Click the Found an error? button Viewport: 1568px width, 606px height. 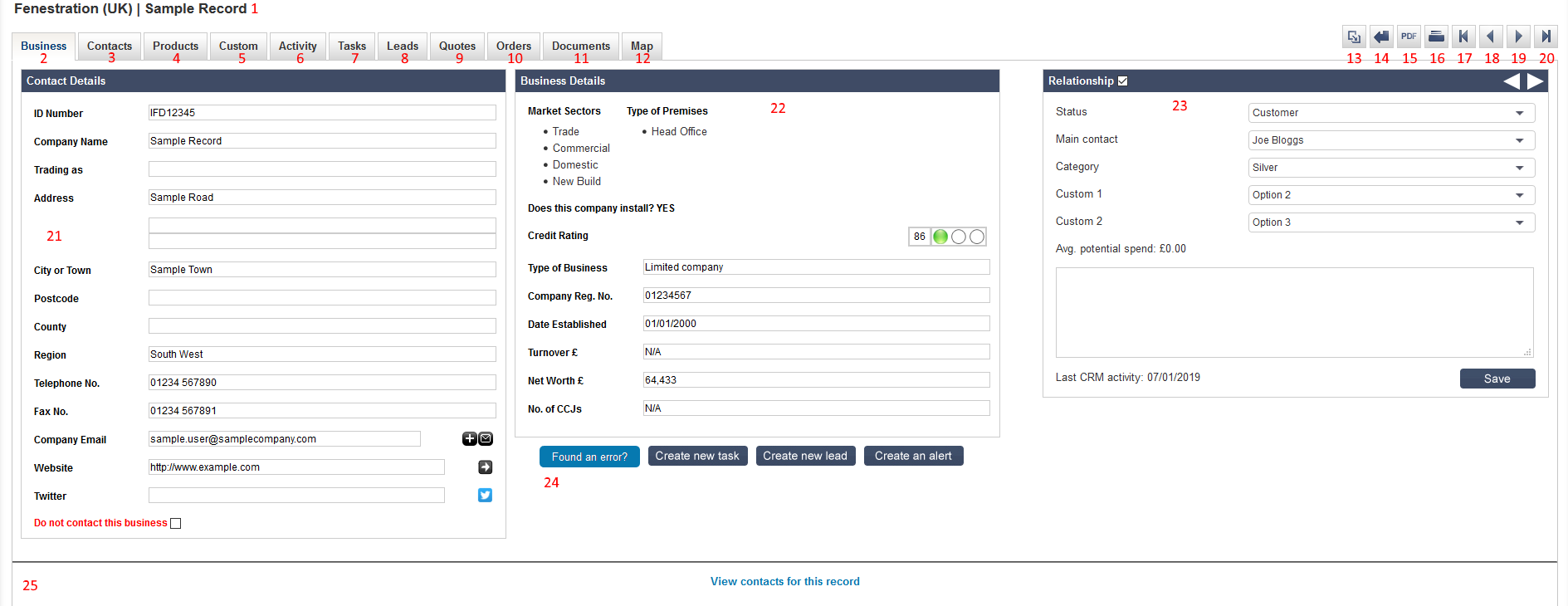pos(589,457)
